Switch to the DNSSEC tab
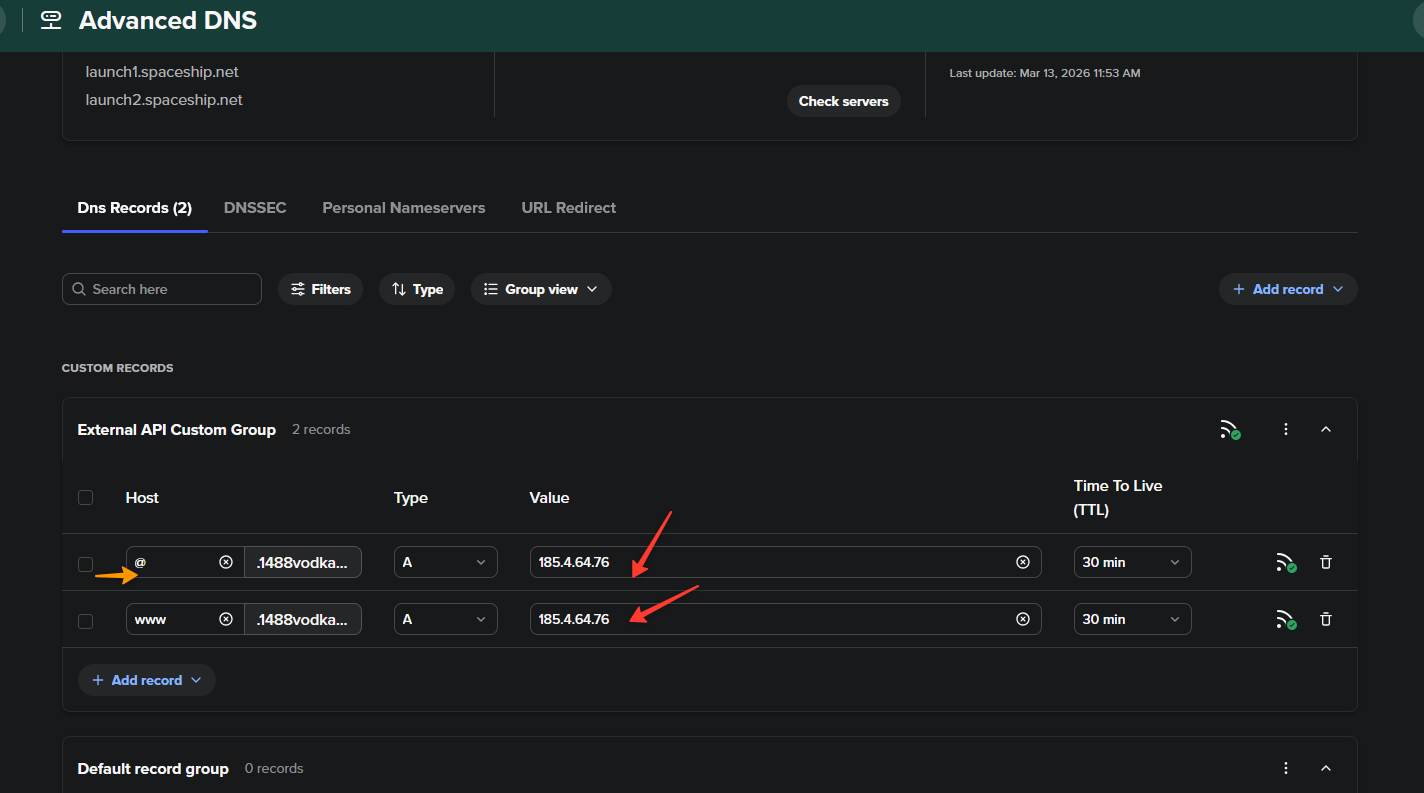Screen dimensions: 1424x793 (255, 208)
